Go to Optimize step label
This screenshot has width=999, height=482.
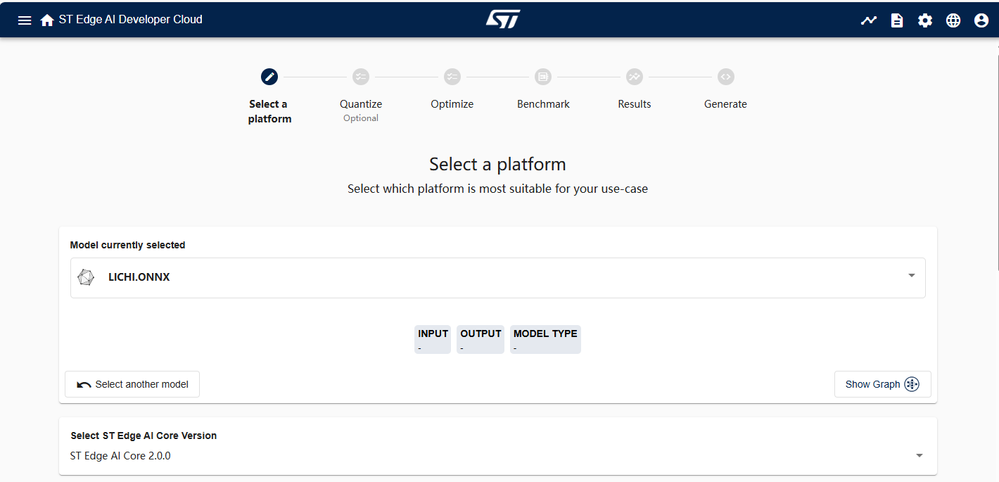point(452,104)
